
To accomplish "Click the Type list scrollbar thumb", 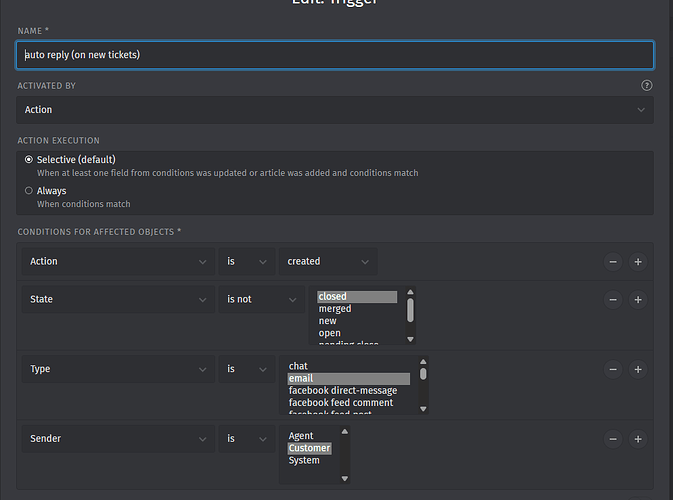I will [423, 374].
